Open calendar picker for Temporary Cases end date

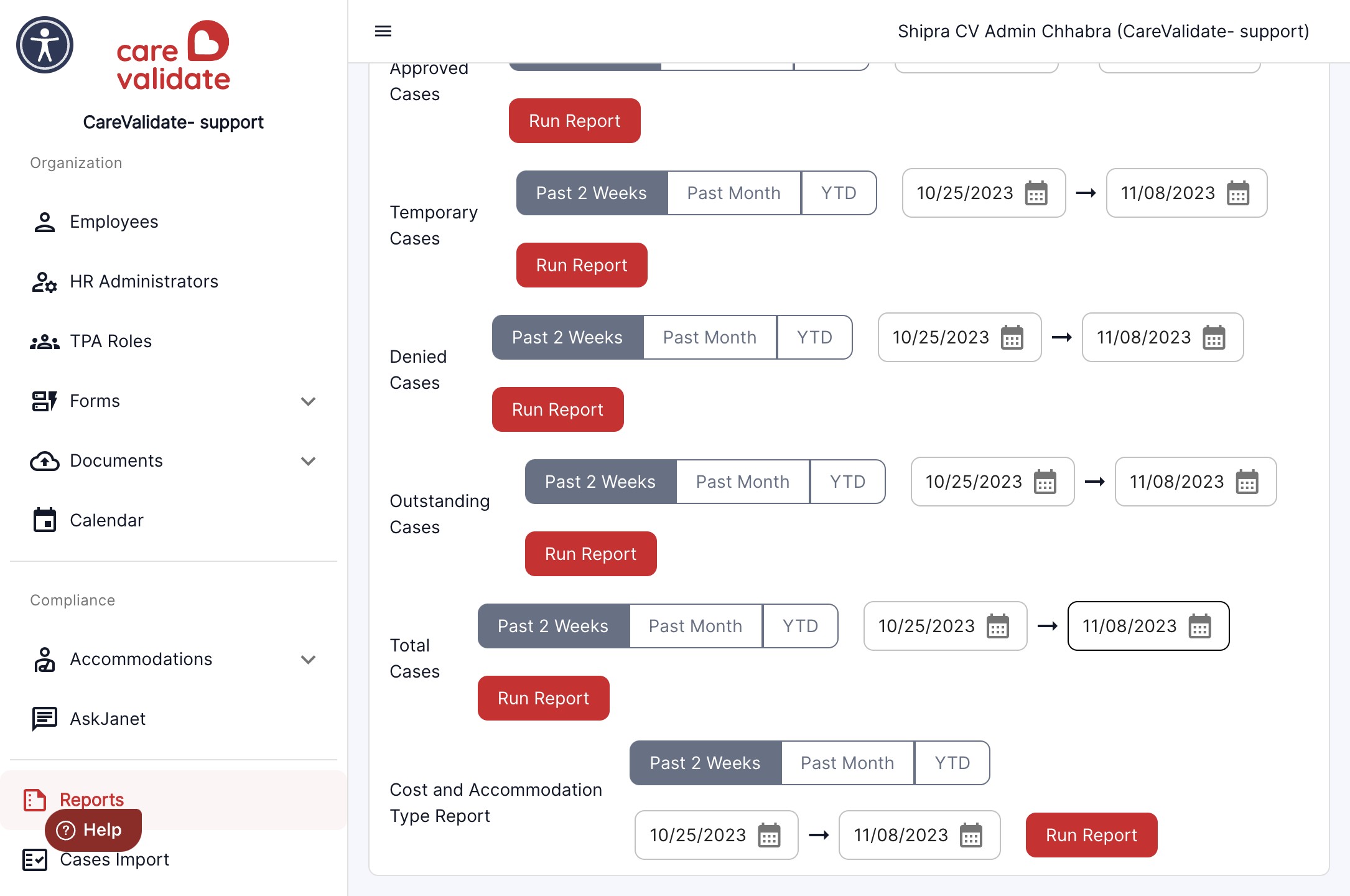pos(1238,193)
